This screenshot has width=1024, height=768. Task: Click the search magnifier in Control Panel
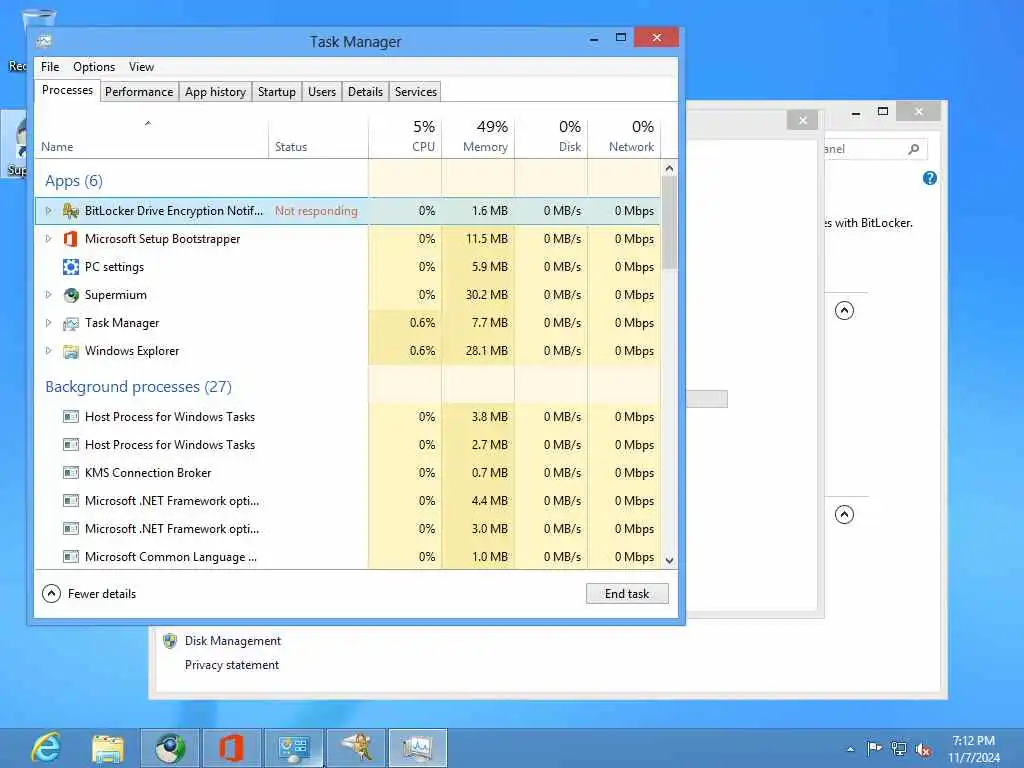pos(914,149)
